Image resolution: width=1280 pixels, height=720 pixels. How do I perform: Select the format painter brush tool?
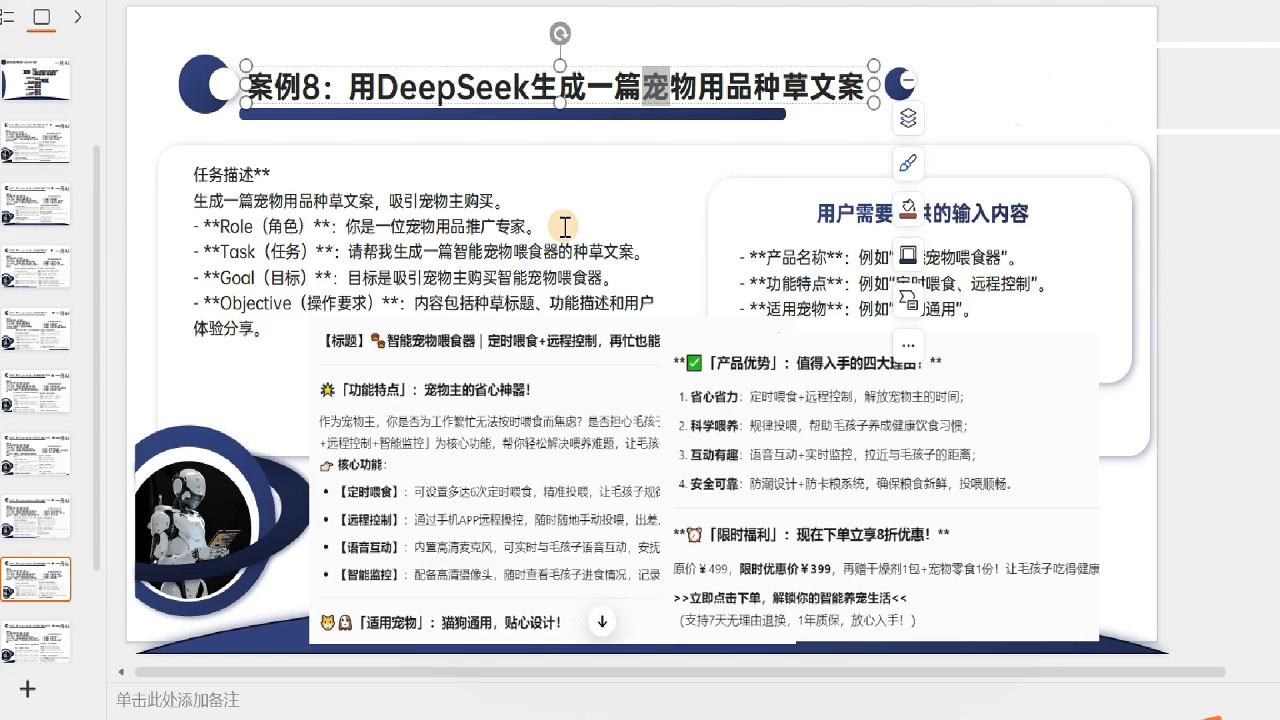point(908,163)
